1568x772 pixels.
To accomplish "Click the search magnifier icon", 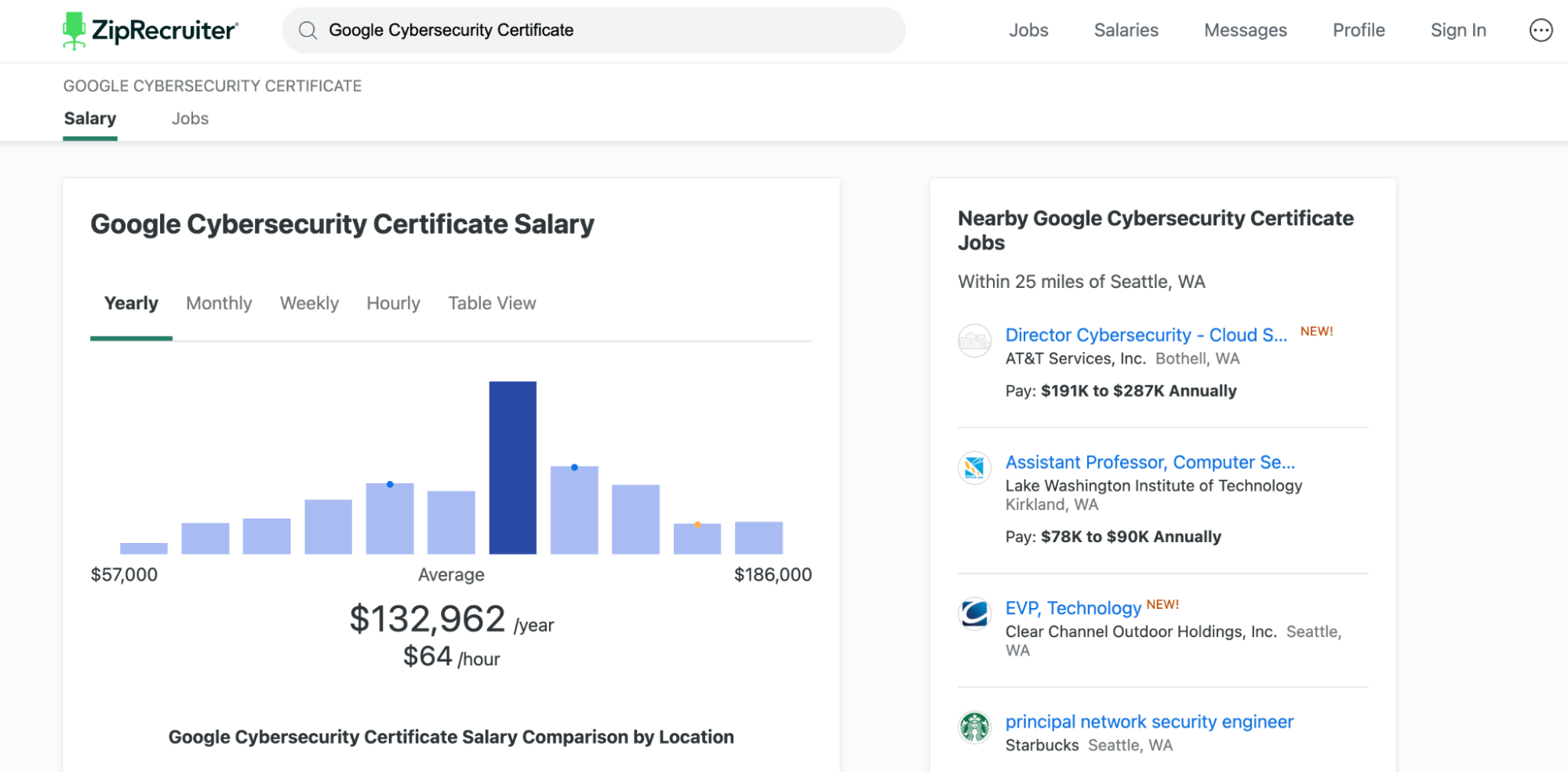I will (x=308, y=31).
